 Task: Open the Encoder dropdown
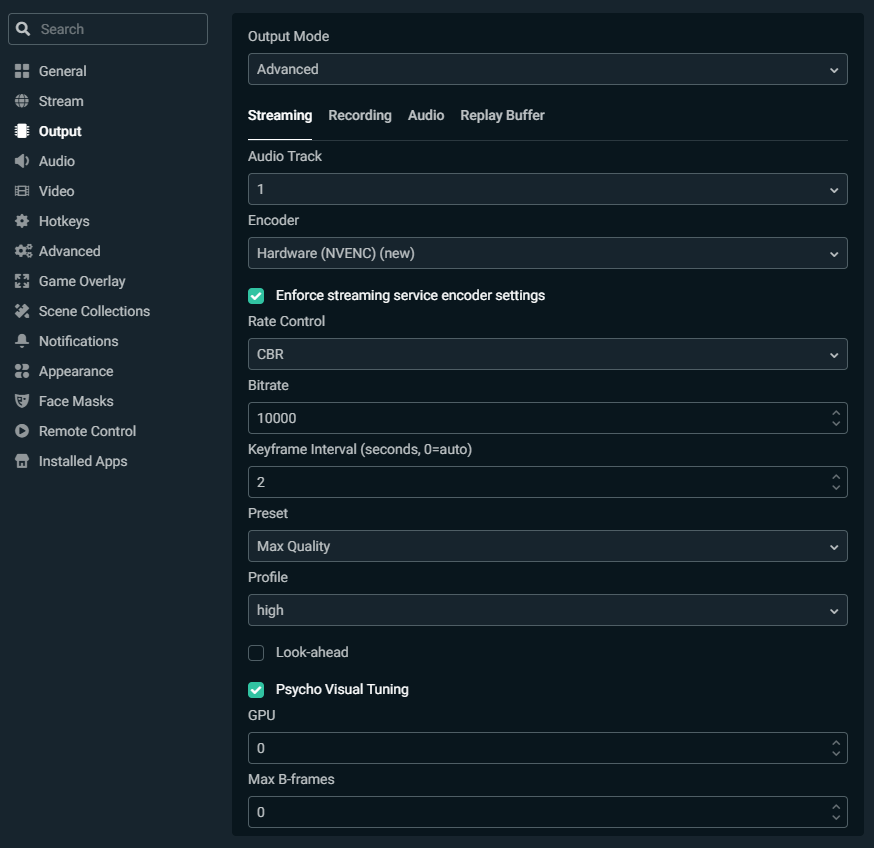[x=547, y=253]
